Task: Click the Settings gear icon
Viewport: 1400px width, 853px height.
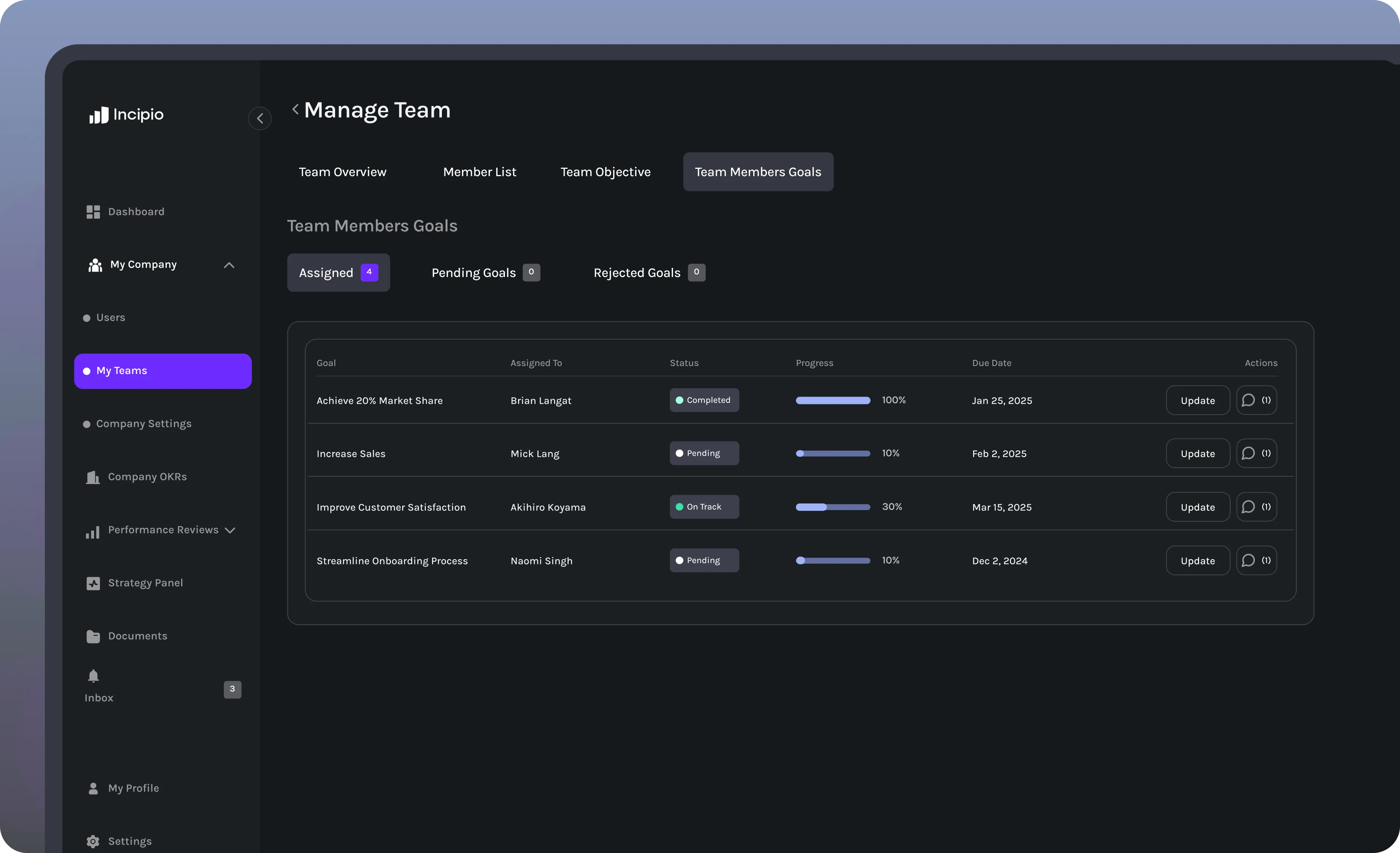Action: click(x=93, y=841)
